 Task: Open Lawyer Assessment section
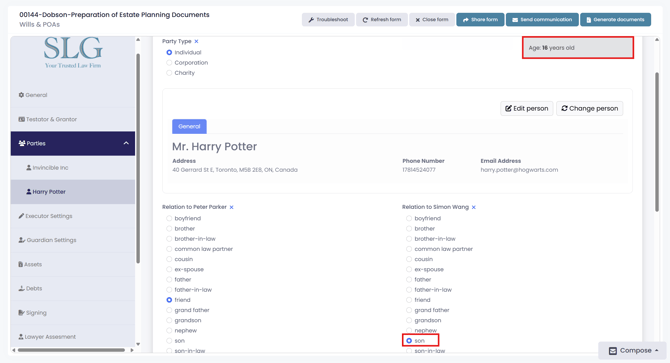coord(73,337)
